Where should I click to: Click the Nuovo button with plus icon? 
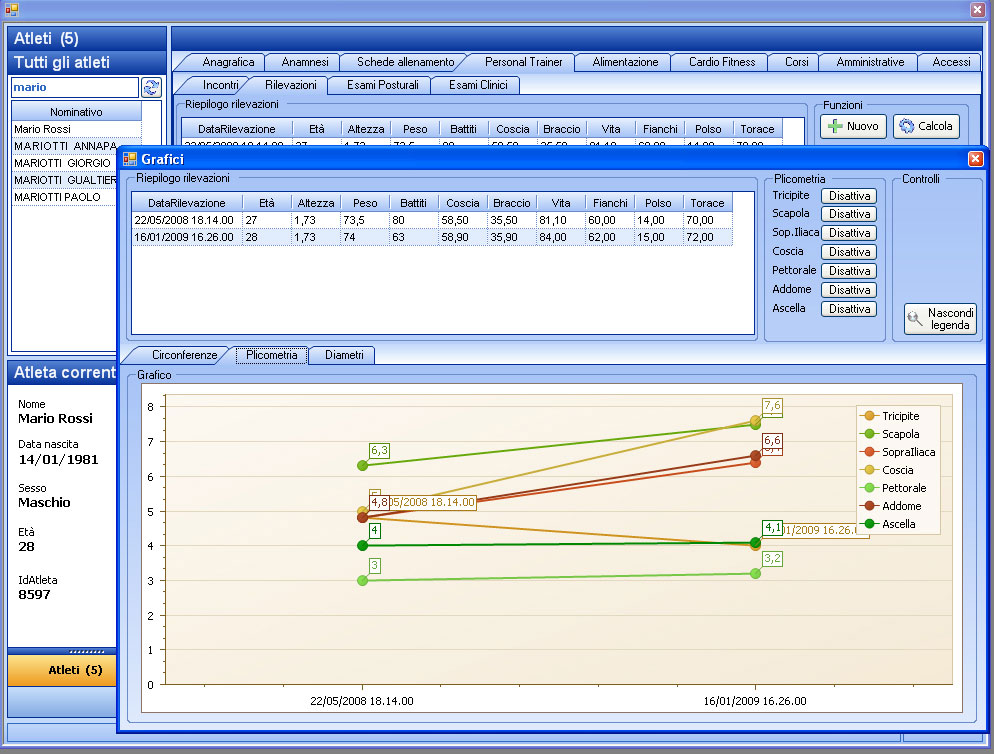pos(853,127)
